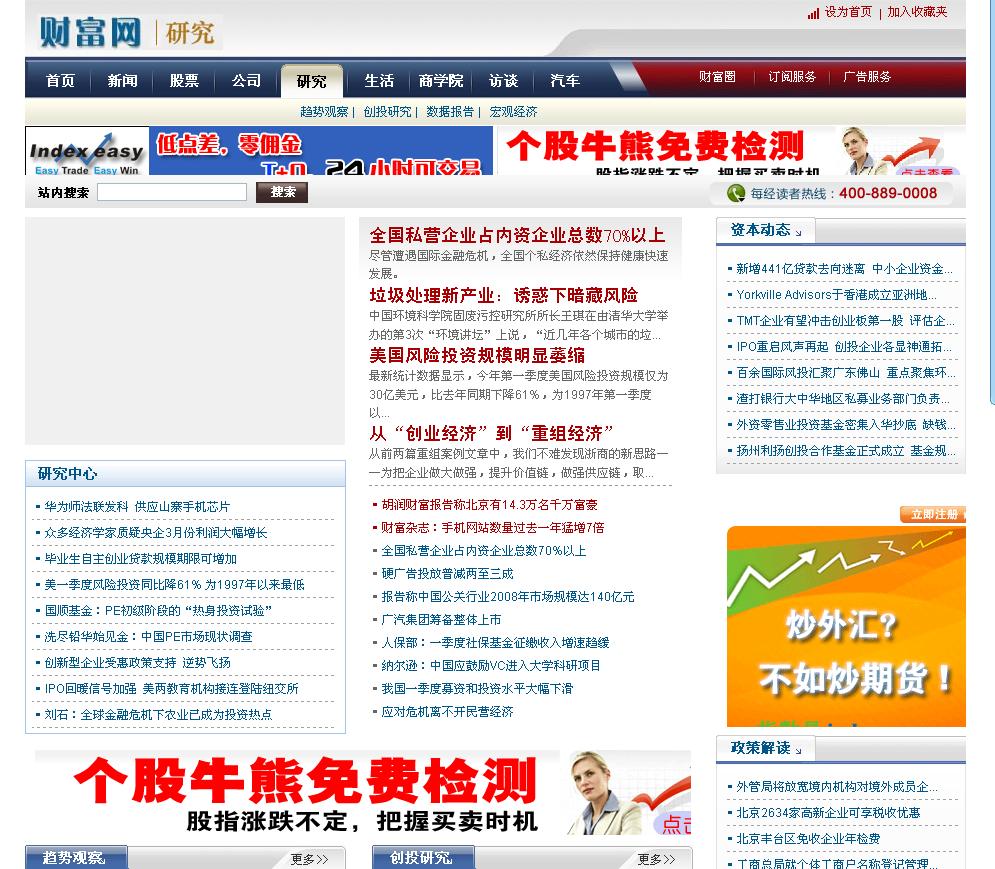Click the 搜索 search button
995x869 pixels.
pyautogui.click(x=282, y=192)
